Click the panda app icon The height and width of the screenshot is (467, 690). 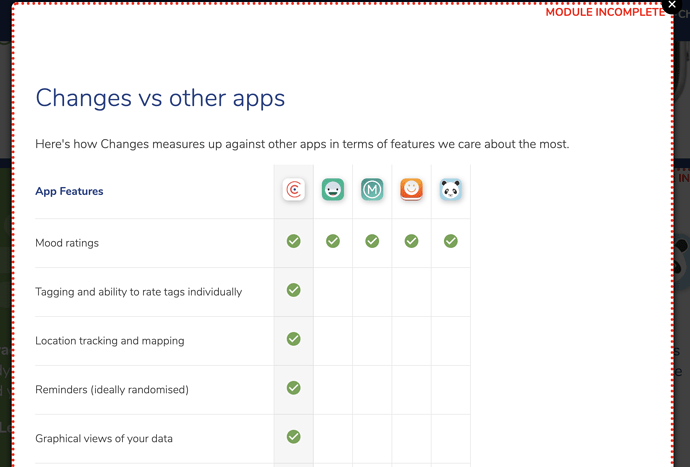(x=451, y=190)
